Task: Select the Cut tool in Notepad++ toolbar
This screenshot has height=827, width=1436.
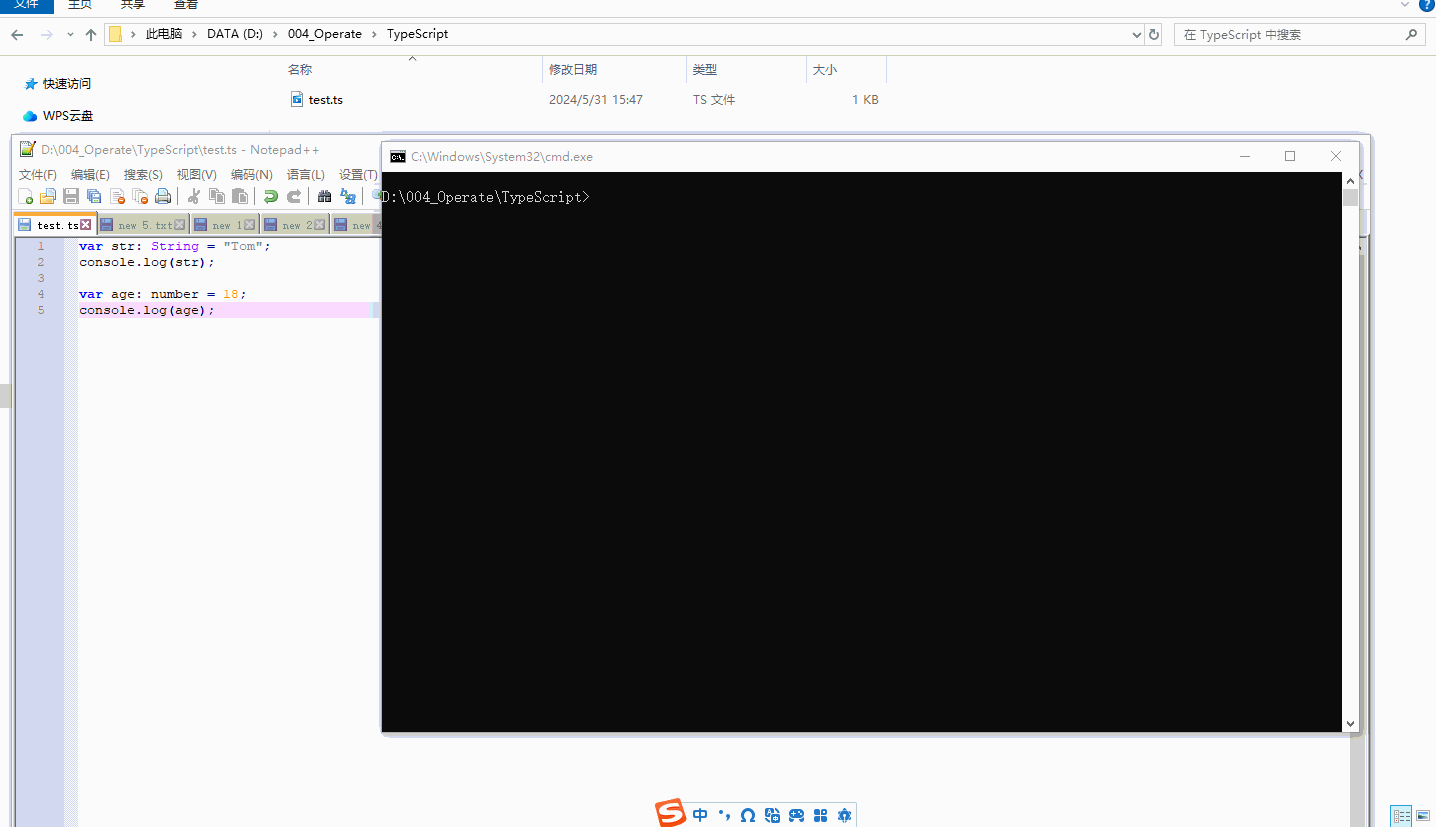Action: point(194,196)
